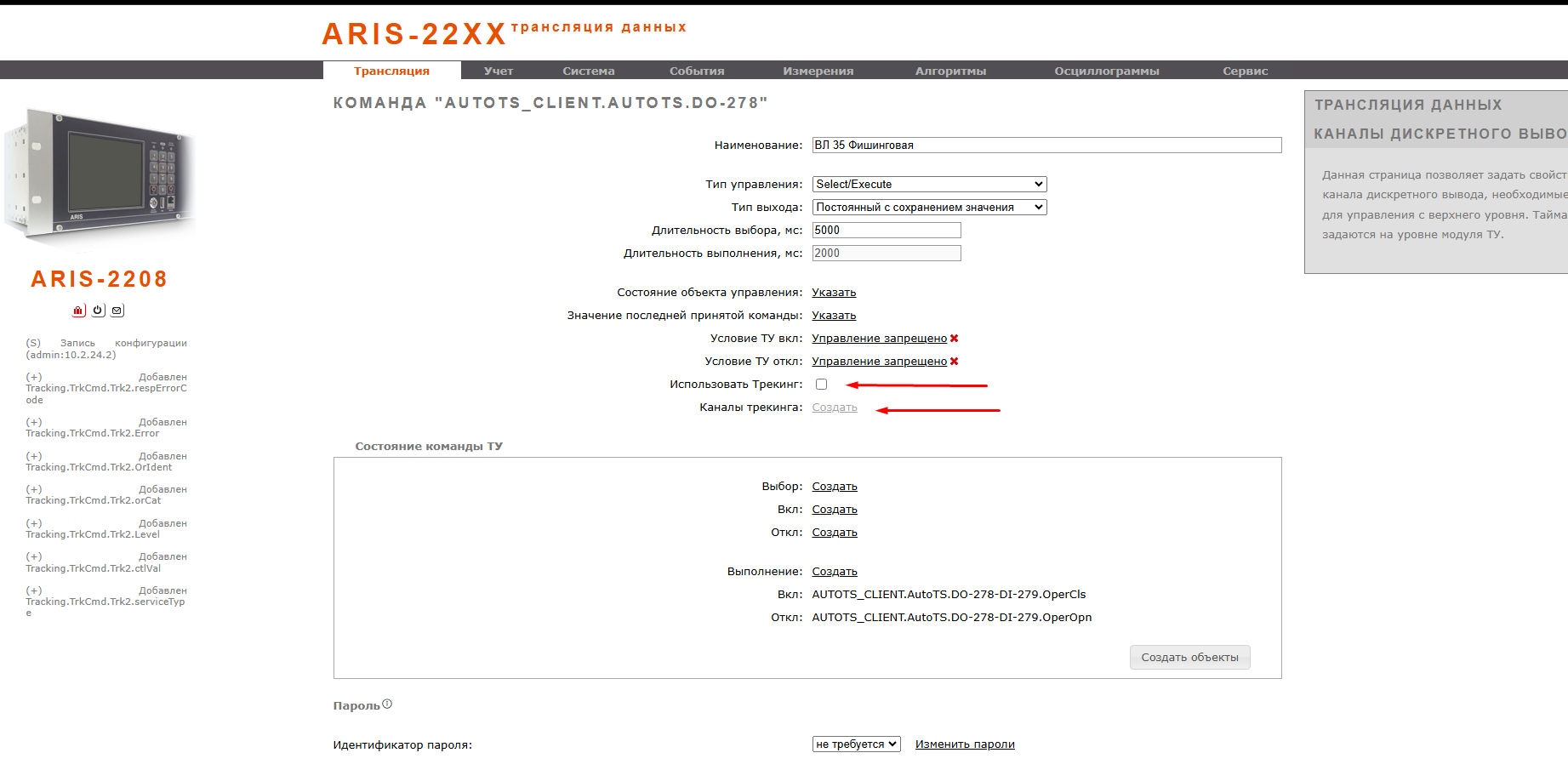
Task: Click 'Указать' for Состояние объекта управления
Action: click(x=834, y=293)
